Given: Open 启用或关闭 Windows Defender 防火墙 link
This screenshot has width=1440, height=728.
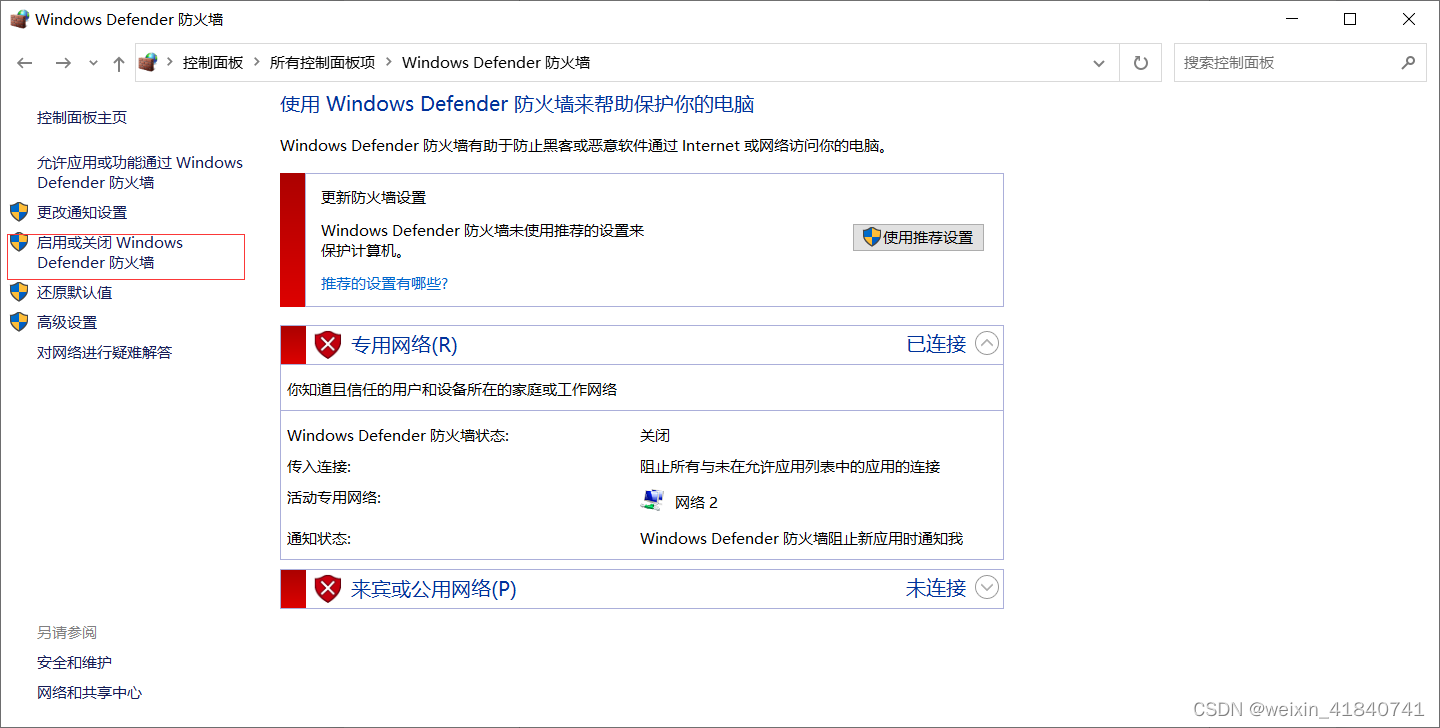Looking at the screenshot, I should [110, 252].
